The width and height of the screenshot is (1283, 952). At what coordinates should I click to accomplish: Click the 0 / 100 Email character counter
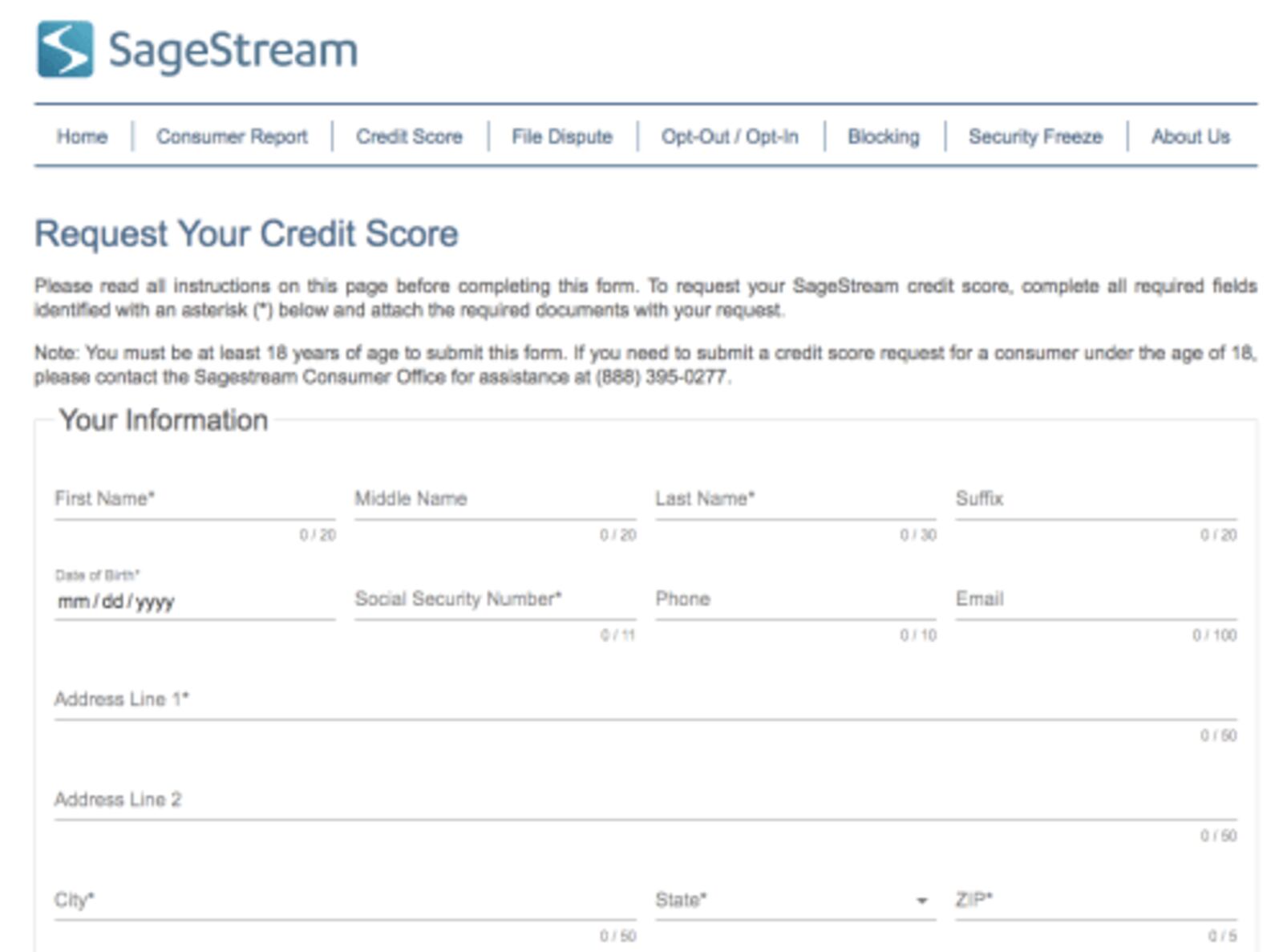point(1214,635)
